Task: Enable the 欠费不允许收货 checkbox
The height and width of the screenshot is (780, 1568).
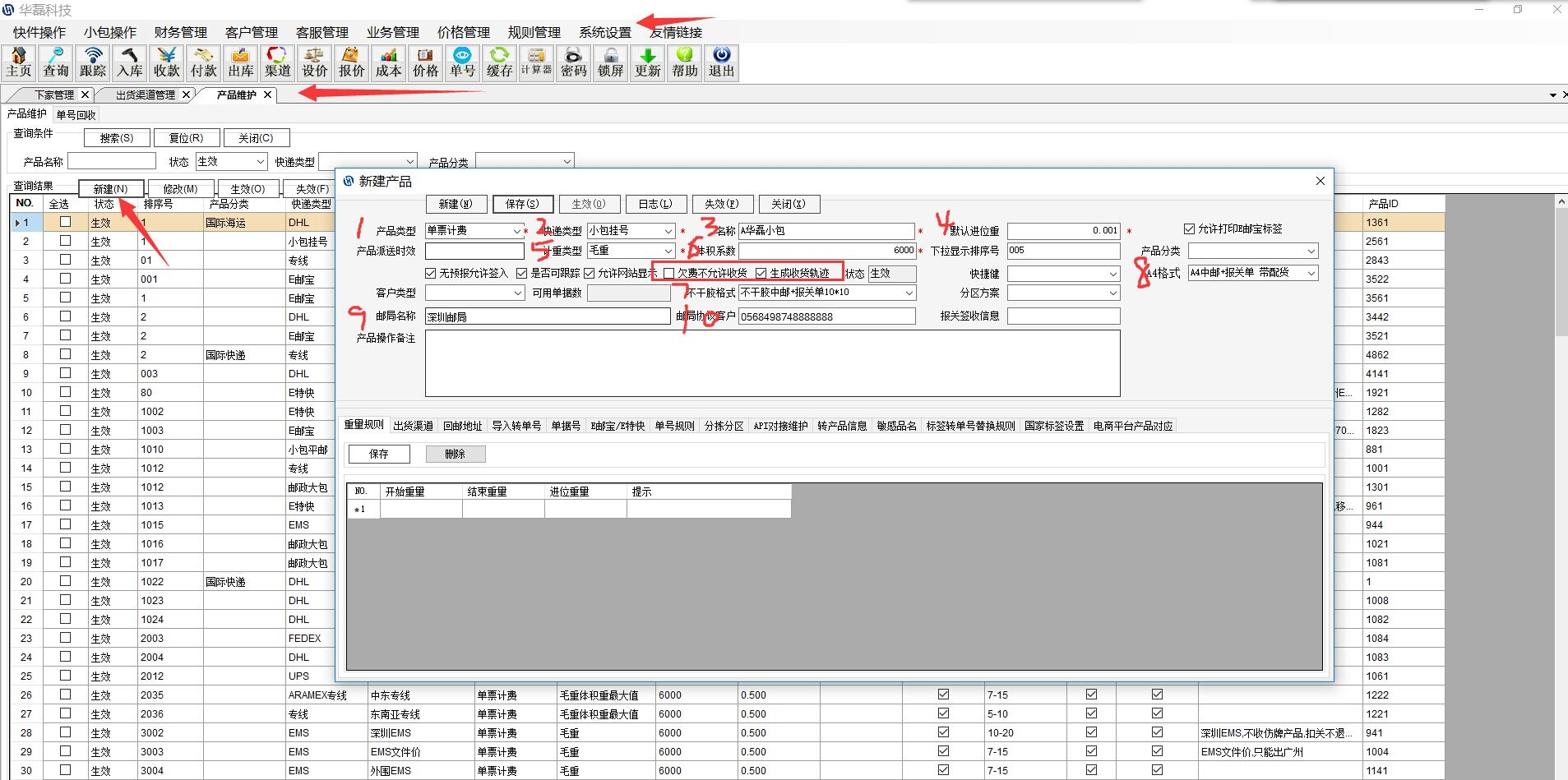Action: pos(669,273)
